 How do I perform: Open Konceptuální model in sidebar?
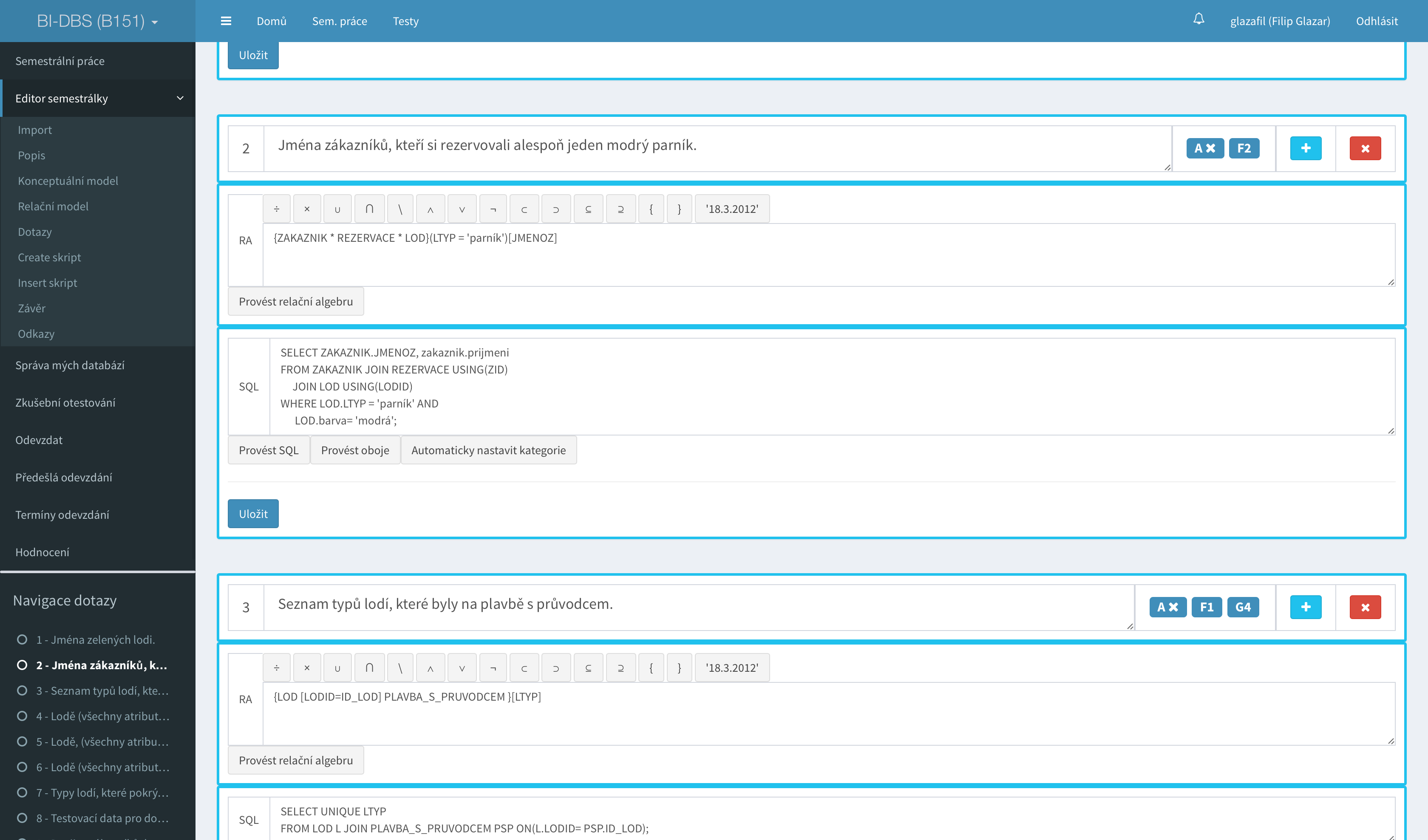click(68, 181)
